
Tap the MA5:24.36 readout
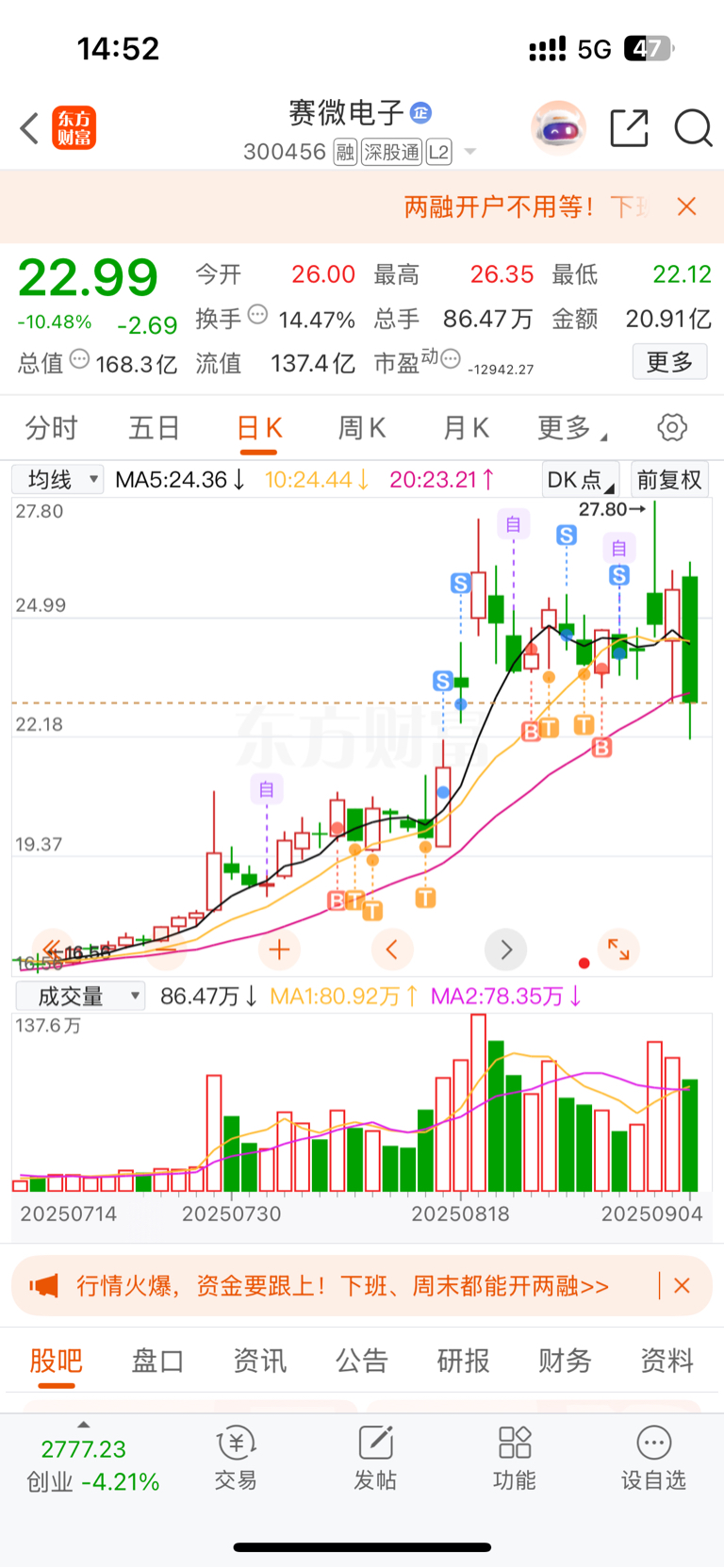(179, 480)
